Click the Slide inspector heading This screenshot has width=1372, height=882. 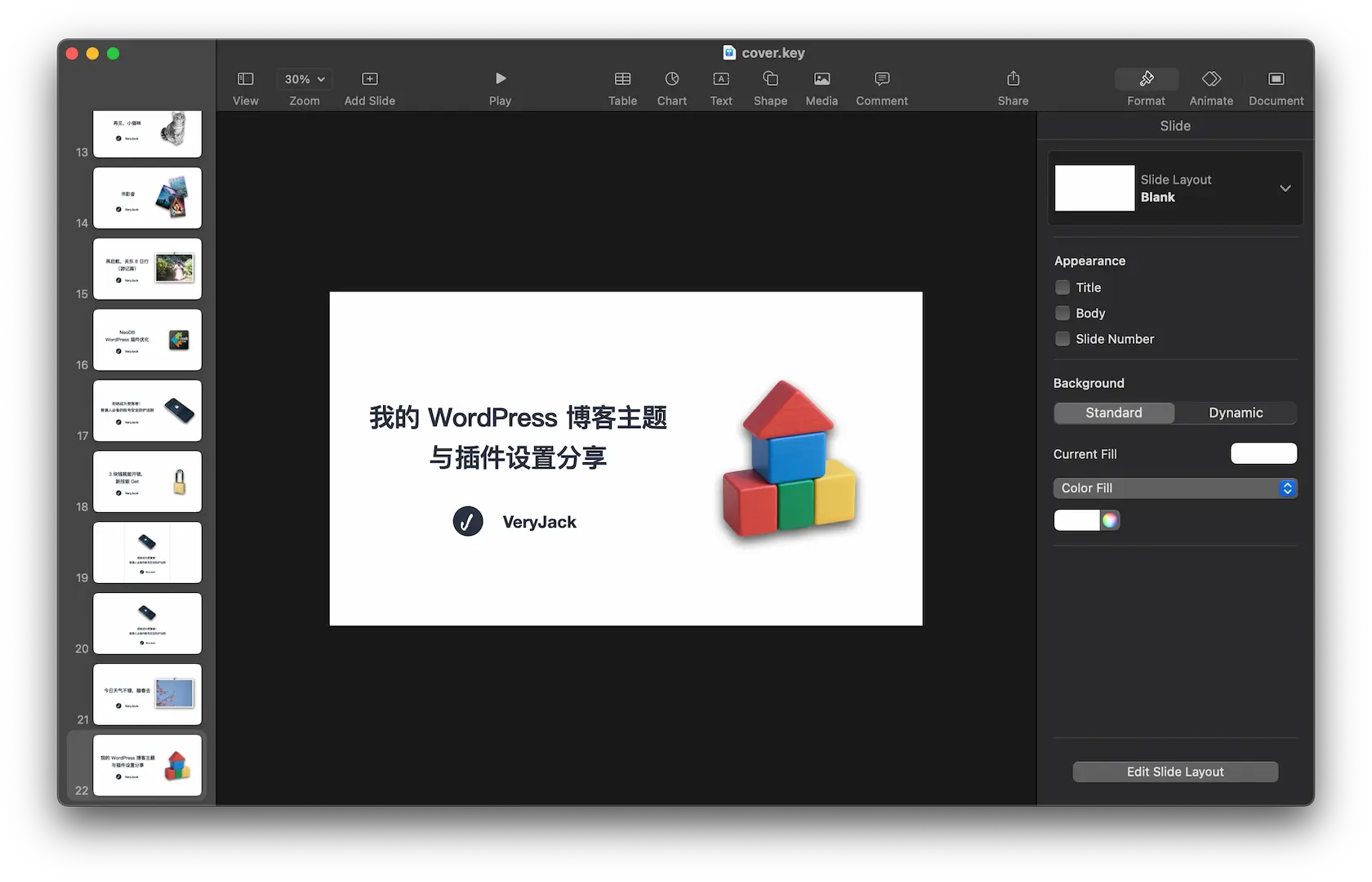[x=1175, y=126]
